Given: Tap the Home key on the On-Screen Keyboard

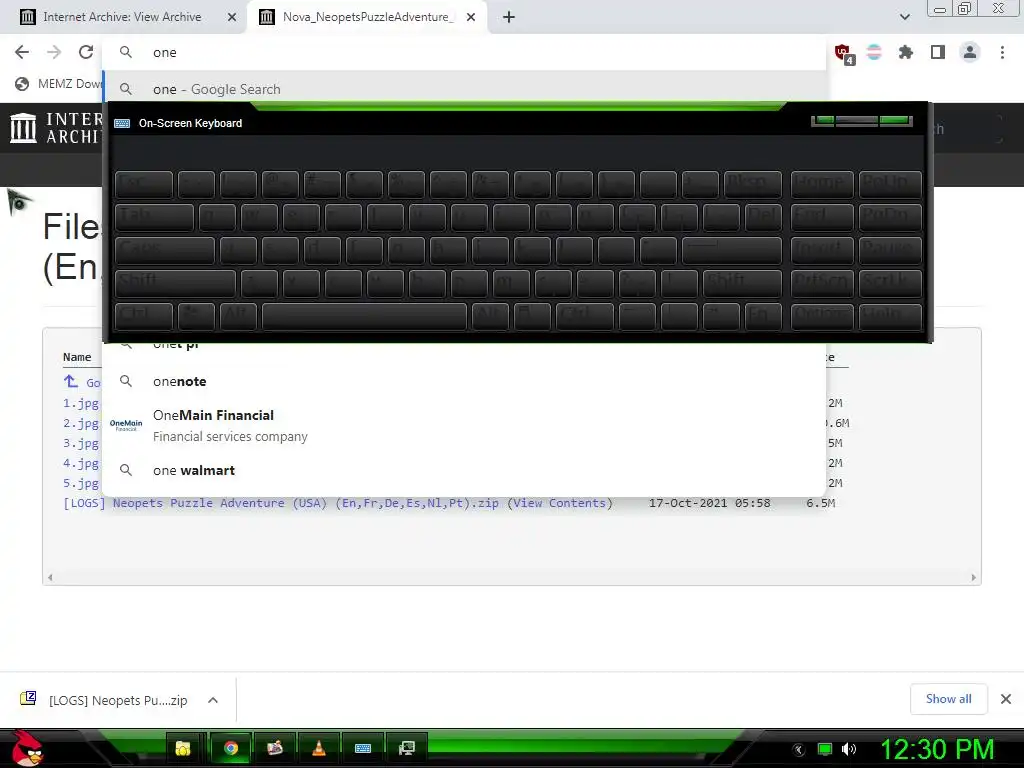Looking at the screenshot, I should pyautogui.click(x=822, y=184).
